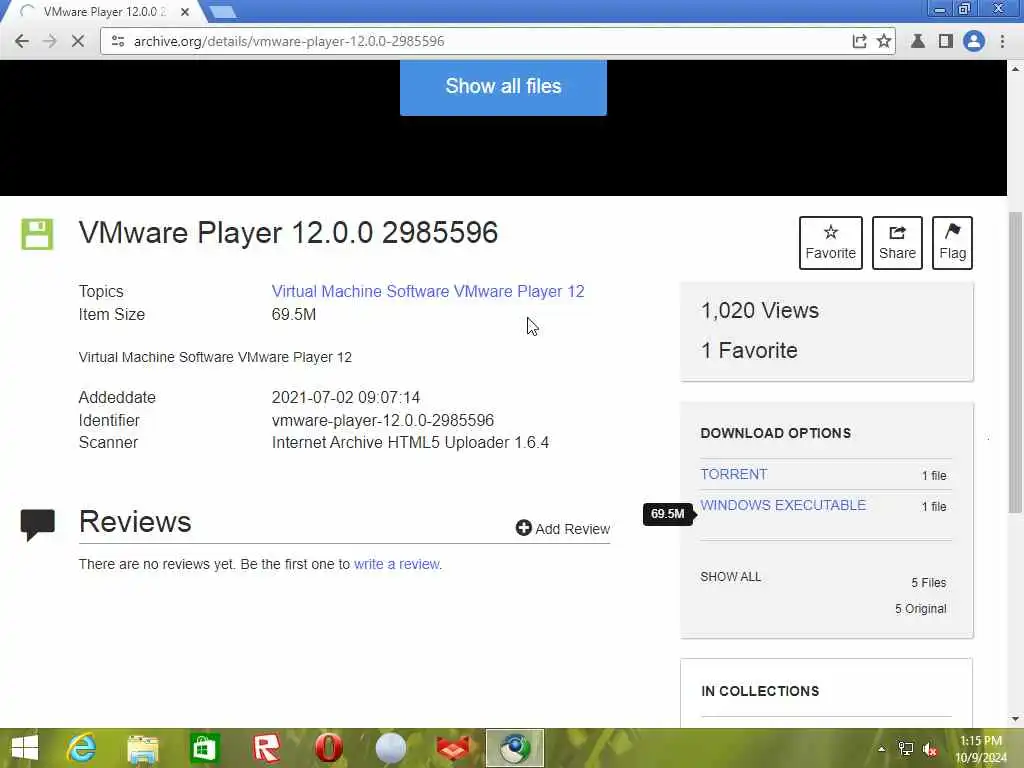
Task: Bookmark this page with star icon
Action: point(884,41)
